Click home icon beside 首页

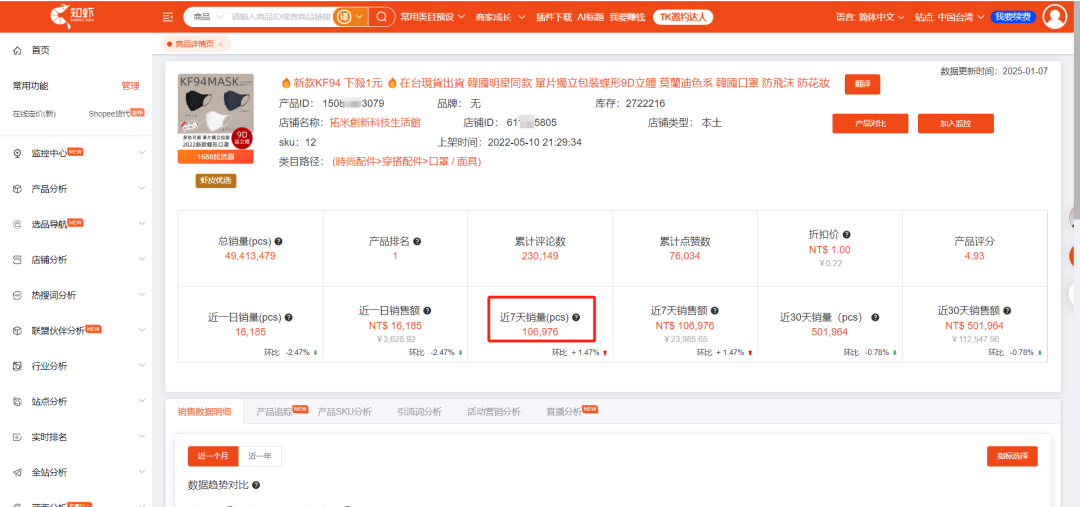tap(17, 50)
